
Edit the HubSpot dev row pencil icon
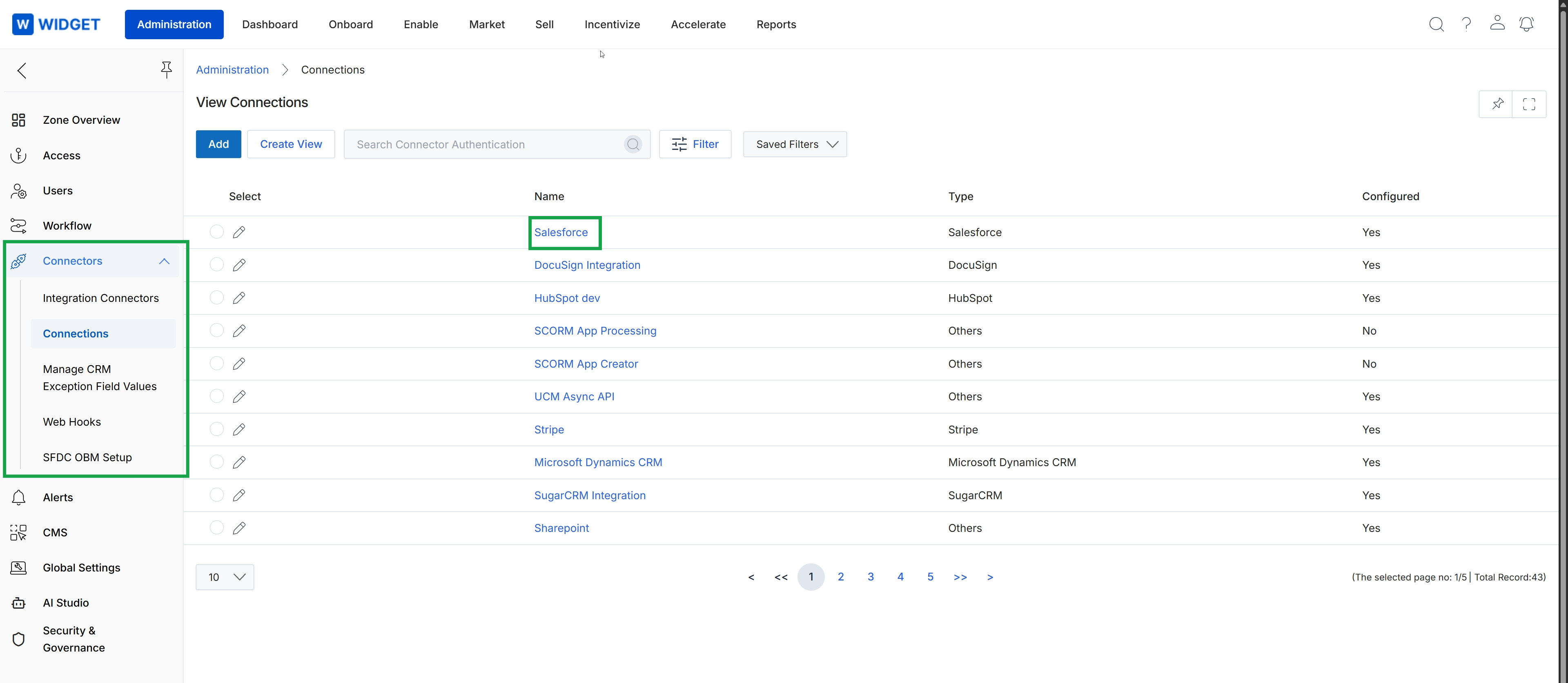(239, 298)
